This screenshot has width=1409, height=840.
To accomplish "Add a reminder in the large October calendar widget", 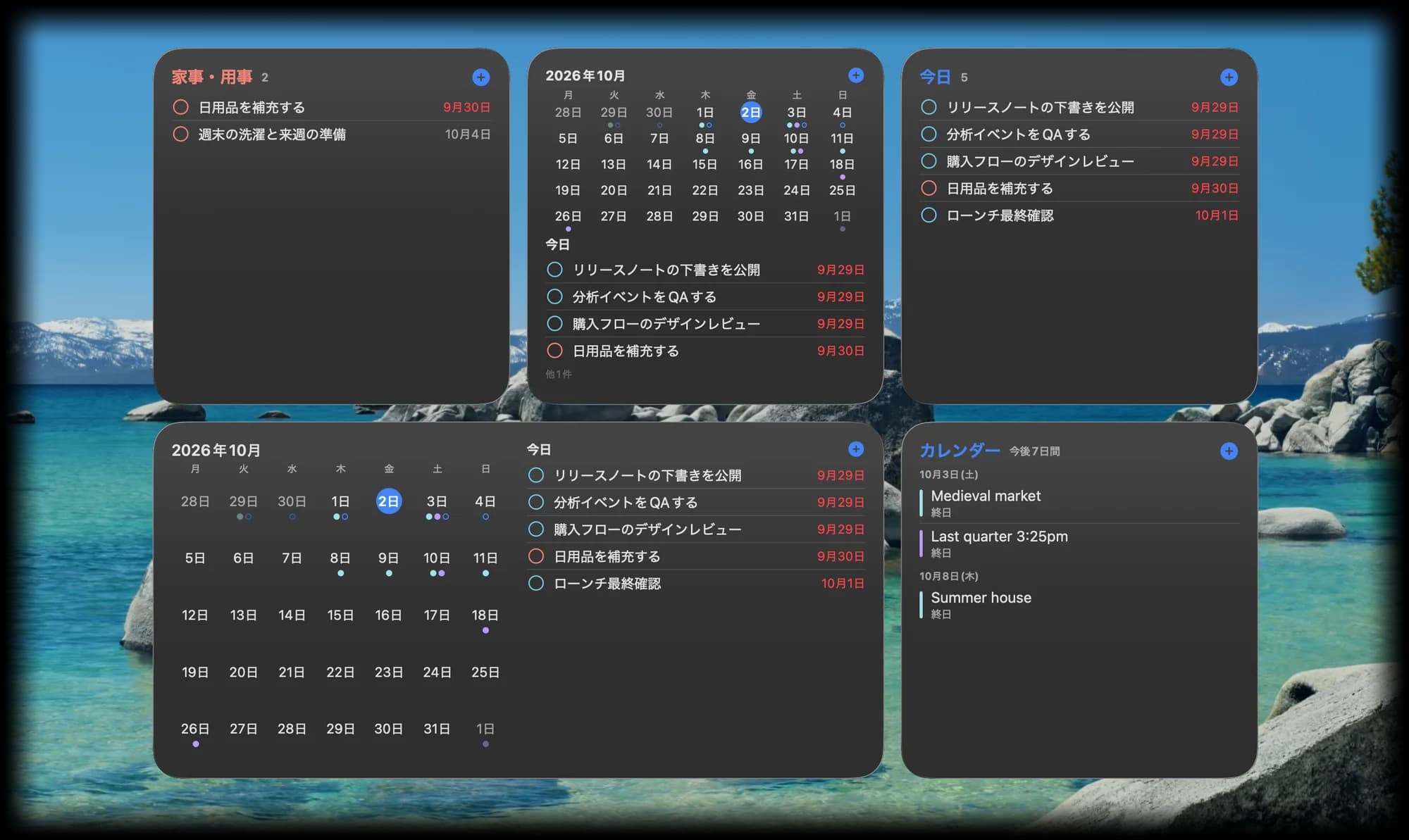I will click(x=856, y=449).
